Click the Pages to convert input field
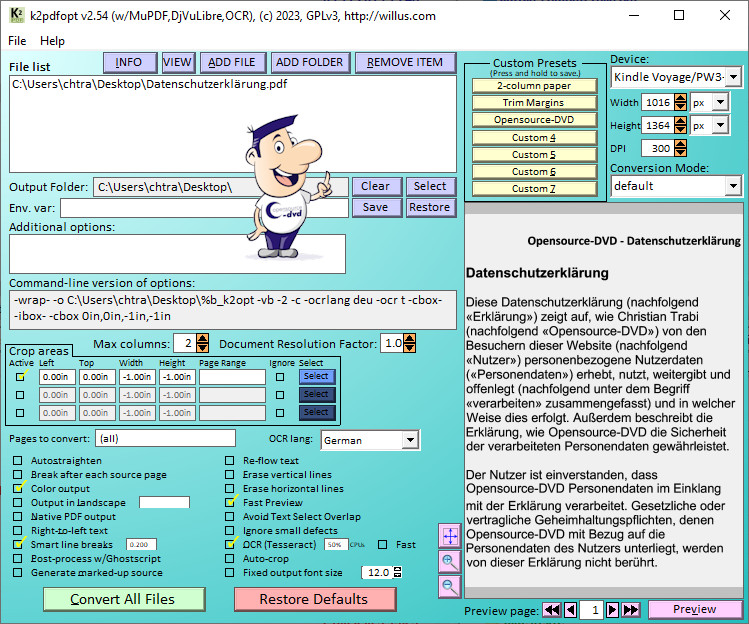The height and width of the screenshot is (624, 749). pos(165,438)
